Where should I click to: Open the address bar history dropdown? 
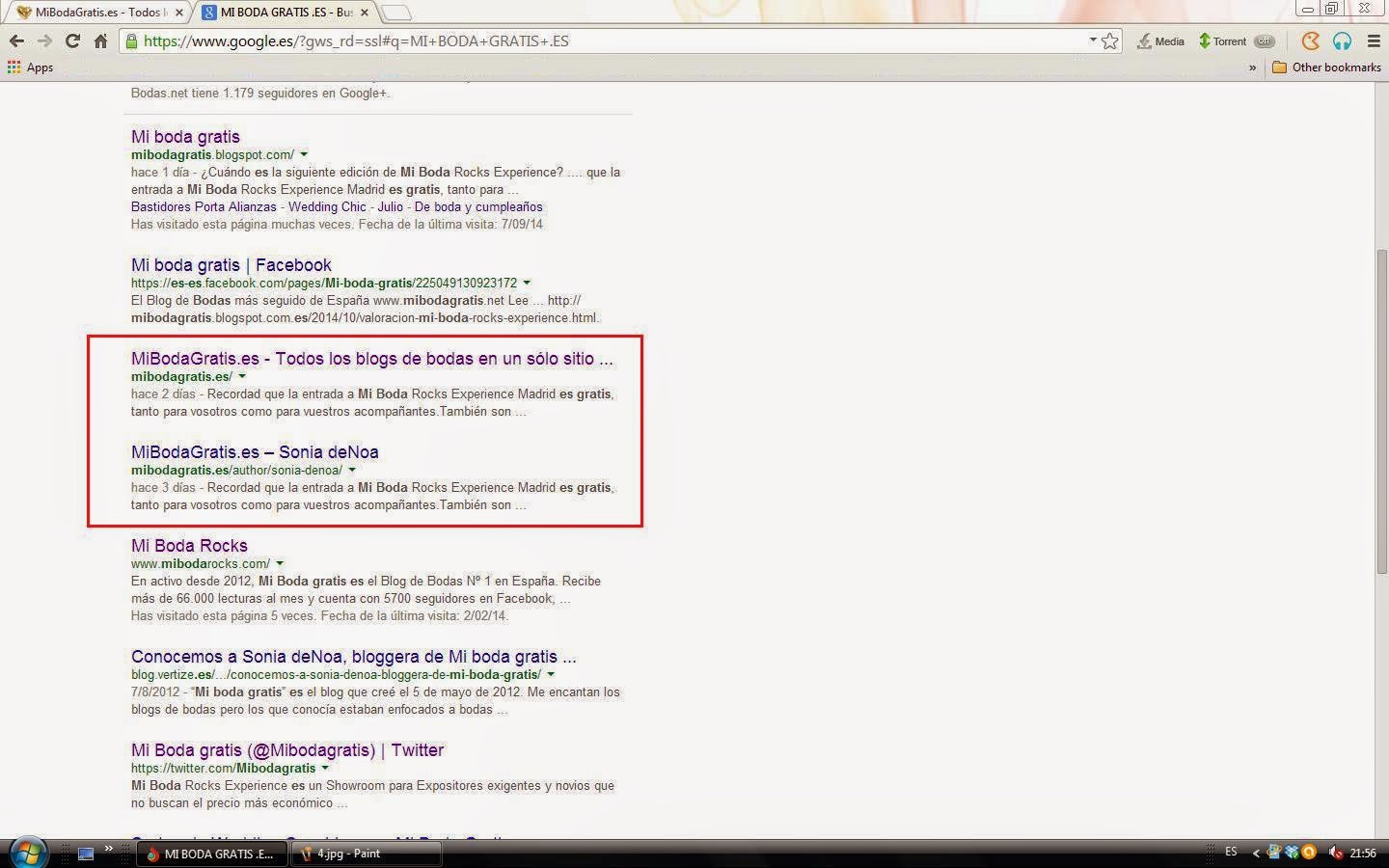1093,41
